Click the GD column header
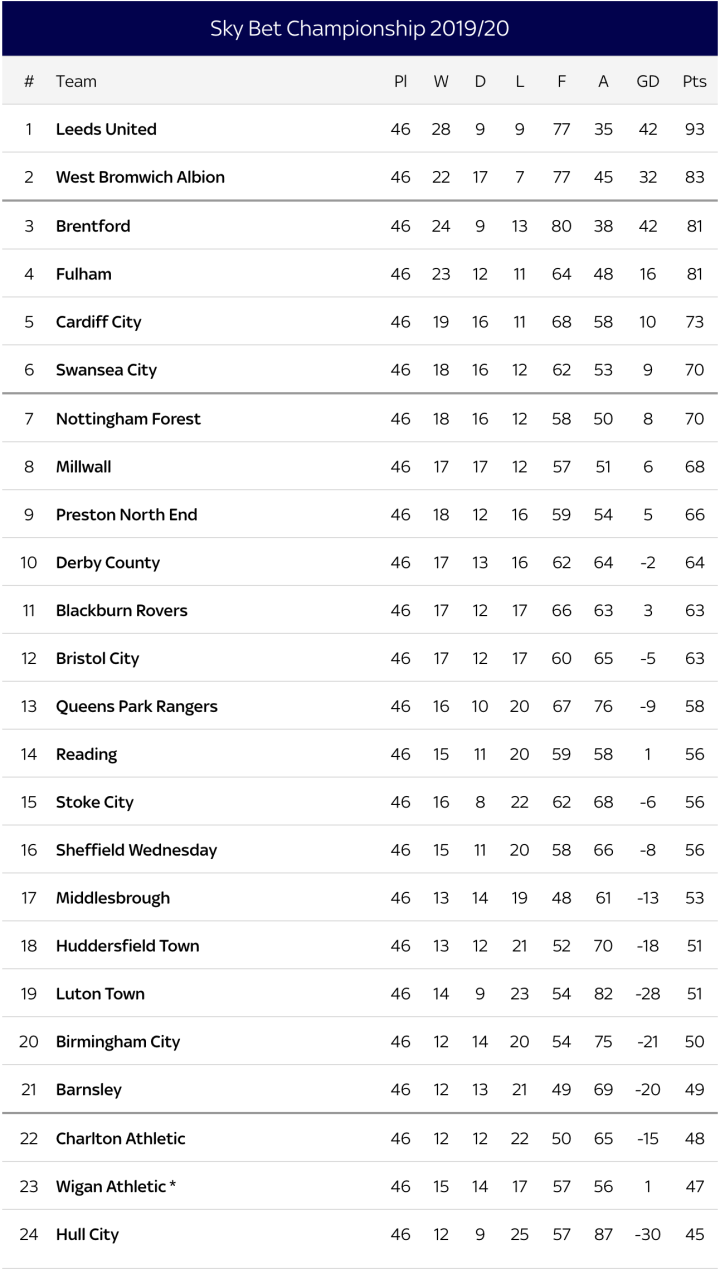The width and height of the screenshot is (720, 1269). point(648,81)
